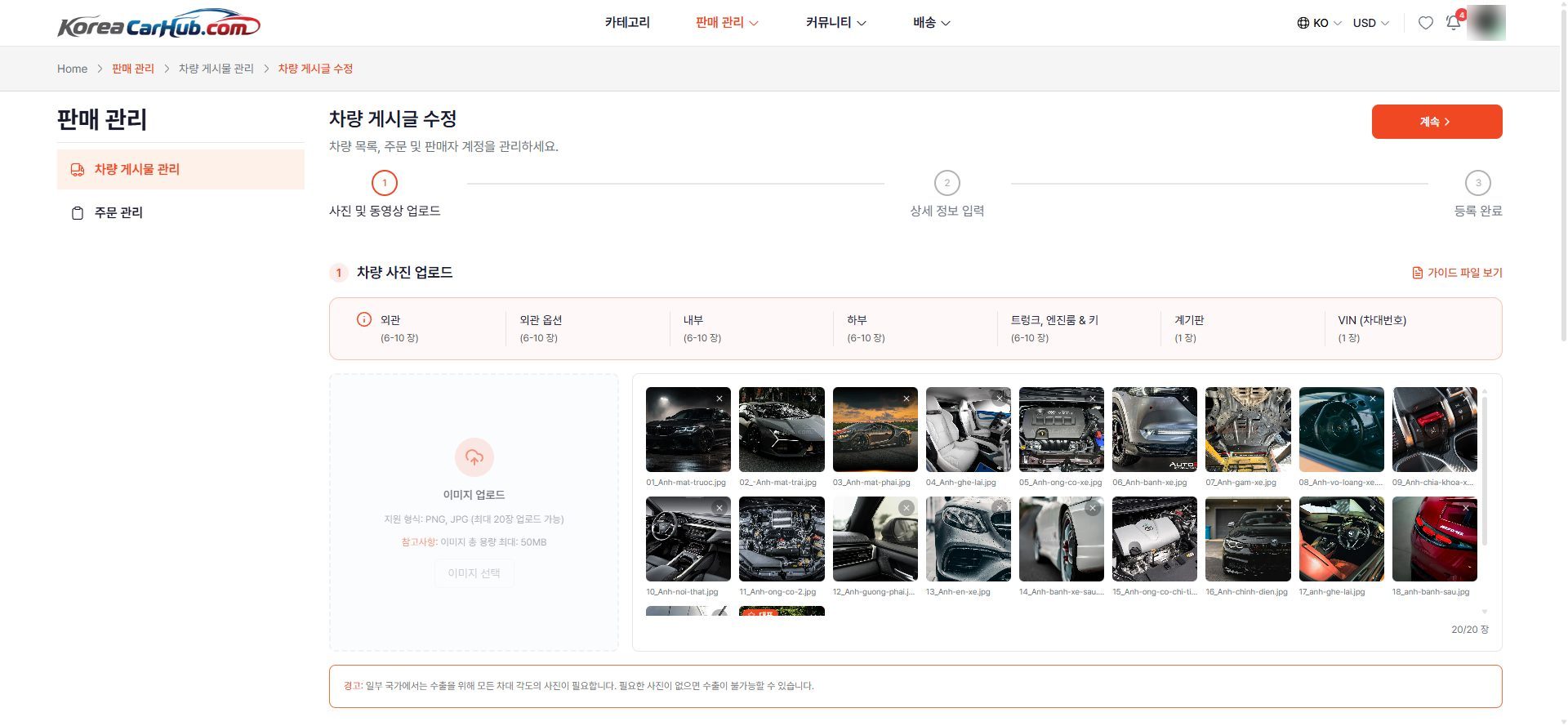This screenshot has height=726, width=1568.
Task: Remove image 08_Anh-vo-loang-xe
Action: pyautogui.click(x=1373, y=399)
